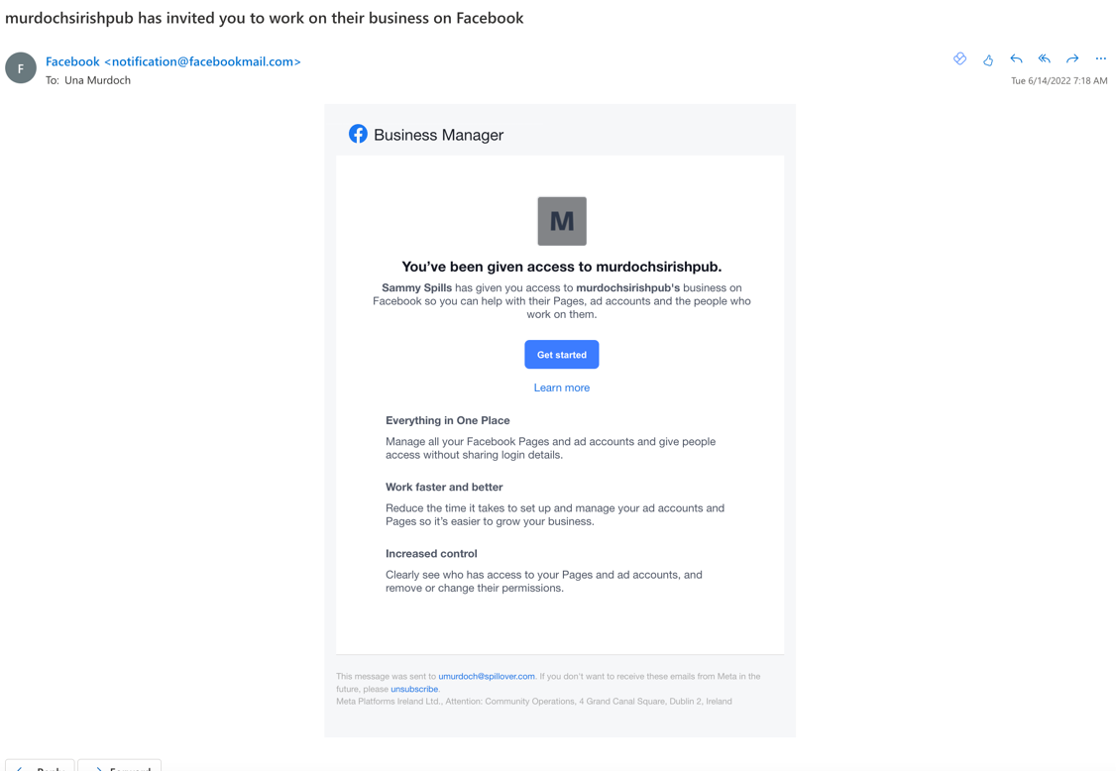Click the email date Tue 6/14/2022
Viewport: 1118px width, 776px height.
coord(1059,81)
